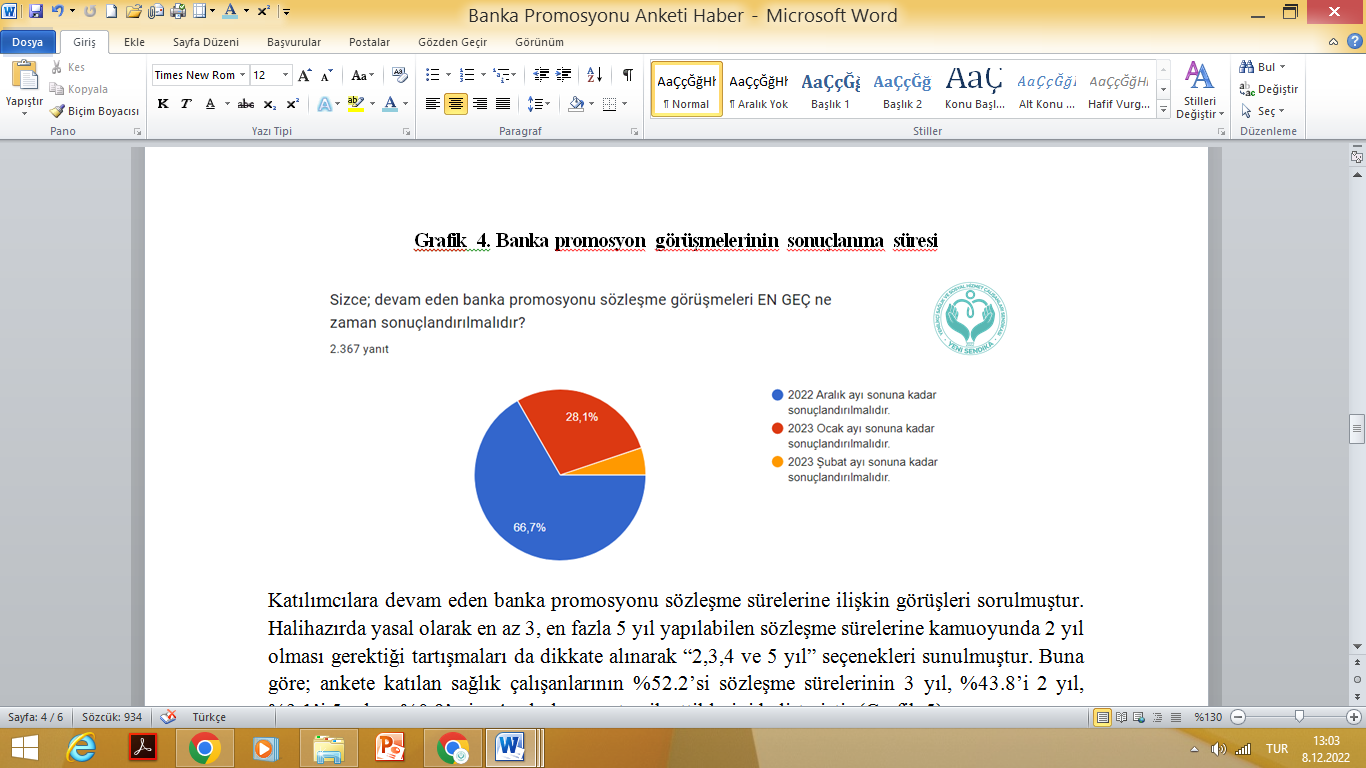Open the Dosya file menu
Screen dimensions: 1366x768
[28, 42]
